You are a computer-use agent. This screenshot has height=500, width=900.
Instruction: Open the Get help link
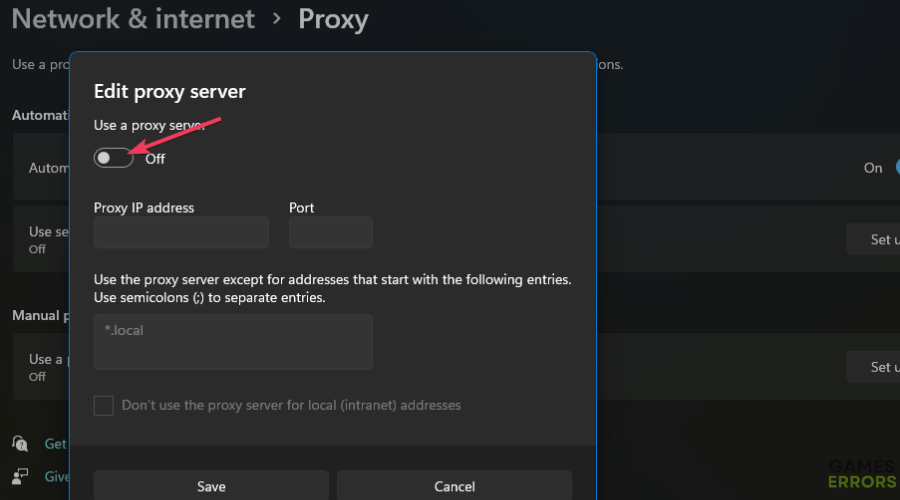tap(56, 444)
